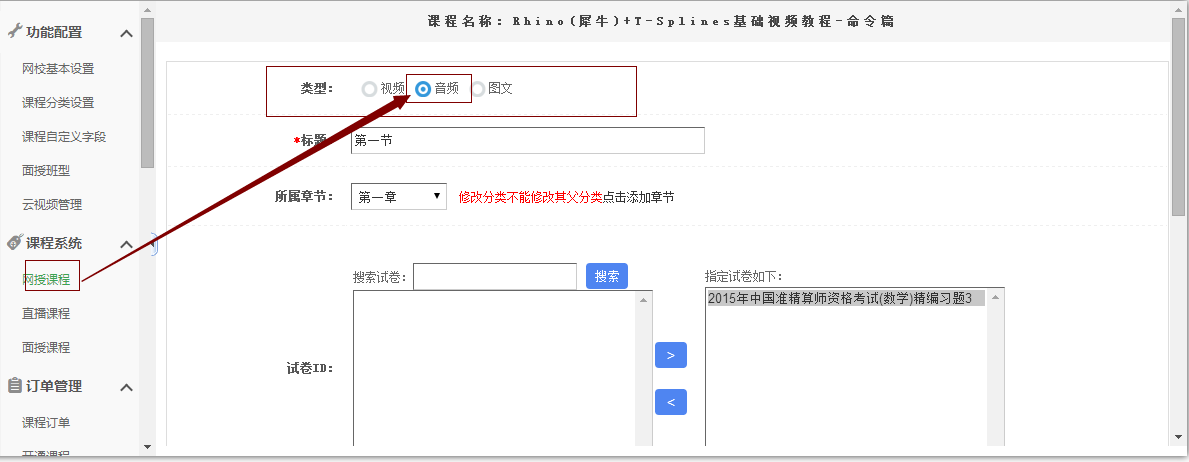Click the clipboard icon beside 订单管理
This screenshot has width=1189, height=462.
tap(15, 386)
